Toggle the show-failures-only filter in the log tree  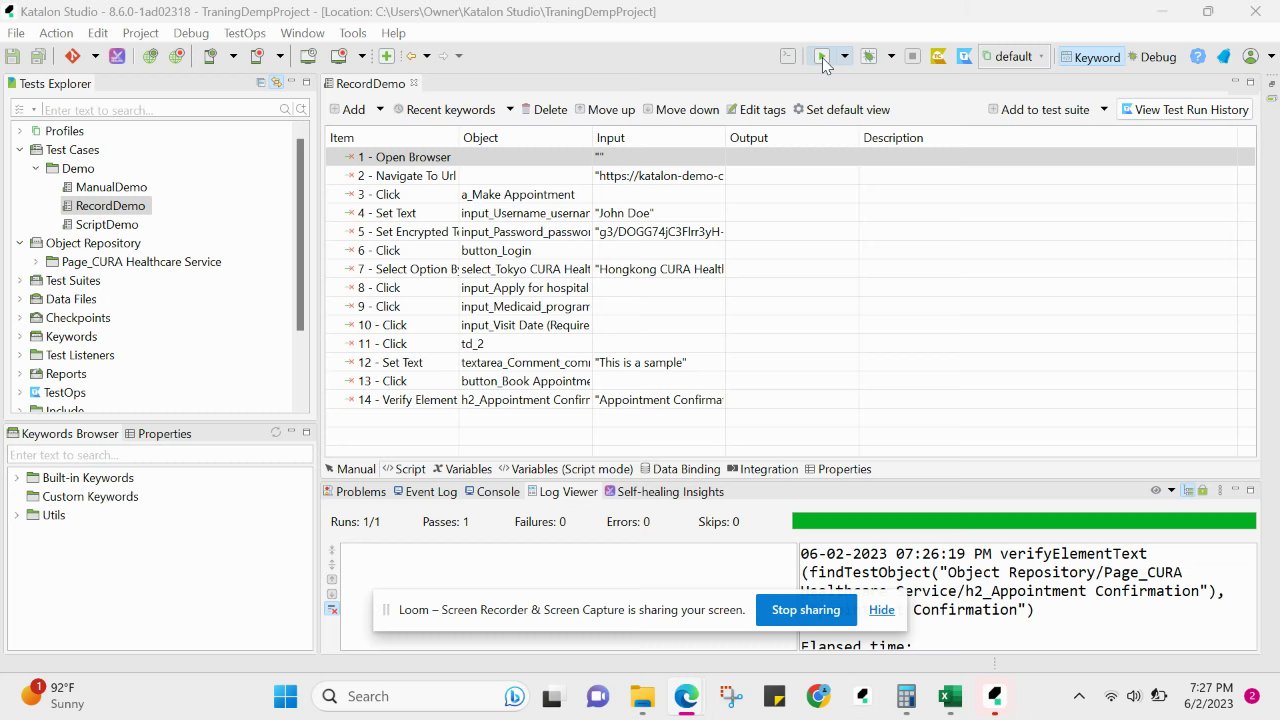pos(333,610)
